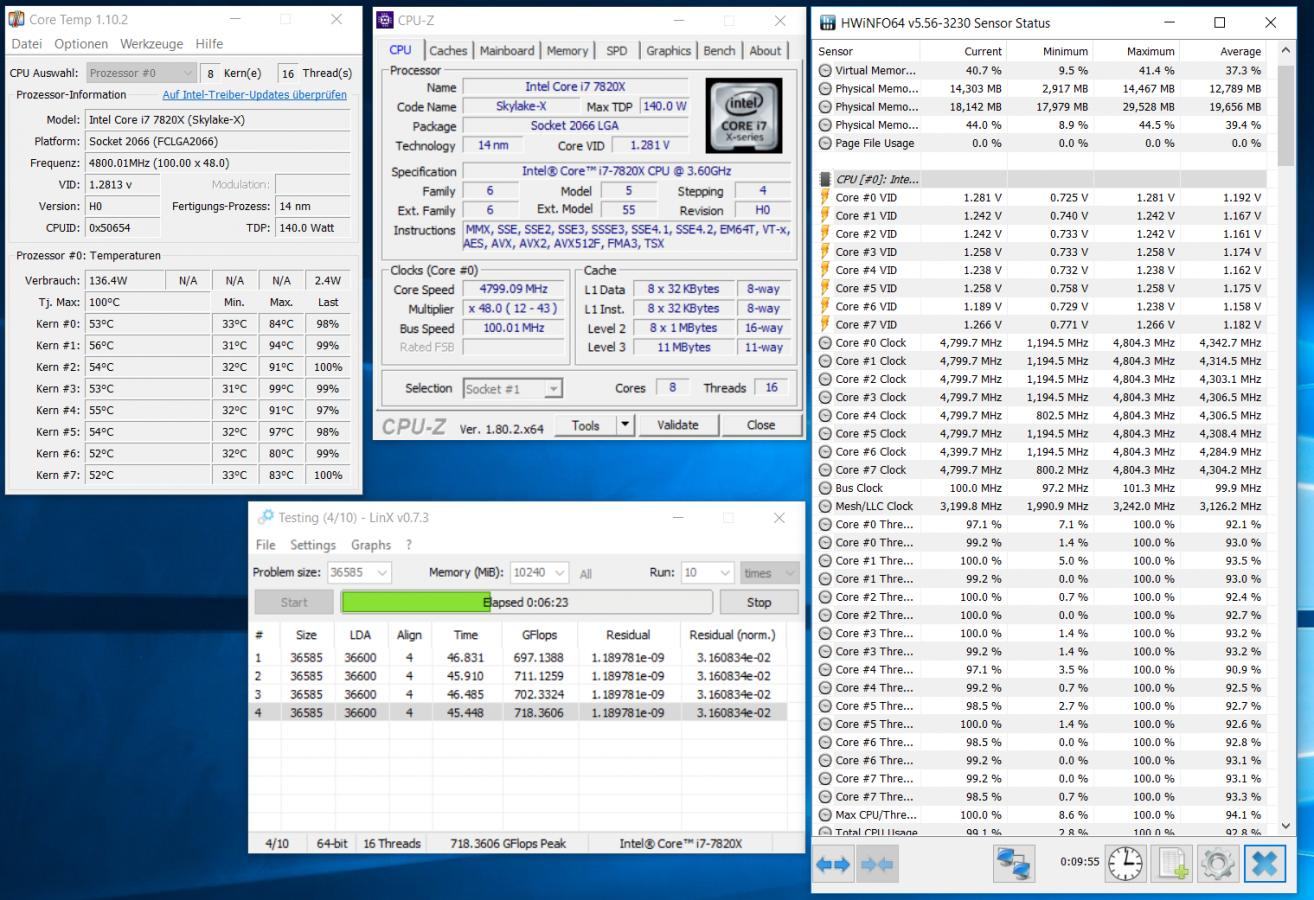The width and height of the screenshot is (1314, 900).
Task: Open the CPU-Z Selection Socket #1 dropdown
Action: click(513, 389)
